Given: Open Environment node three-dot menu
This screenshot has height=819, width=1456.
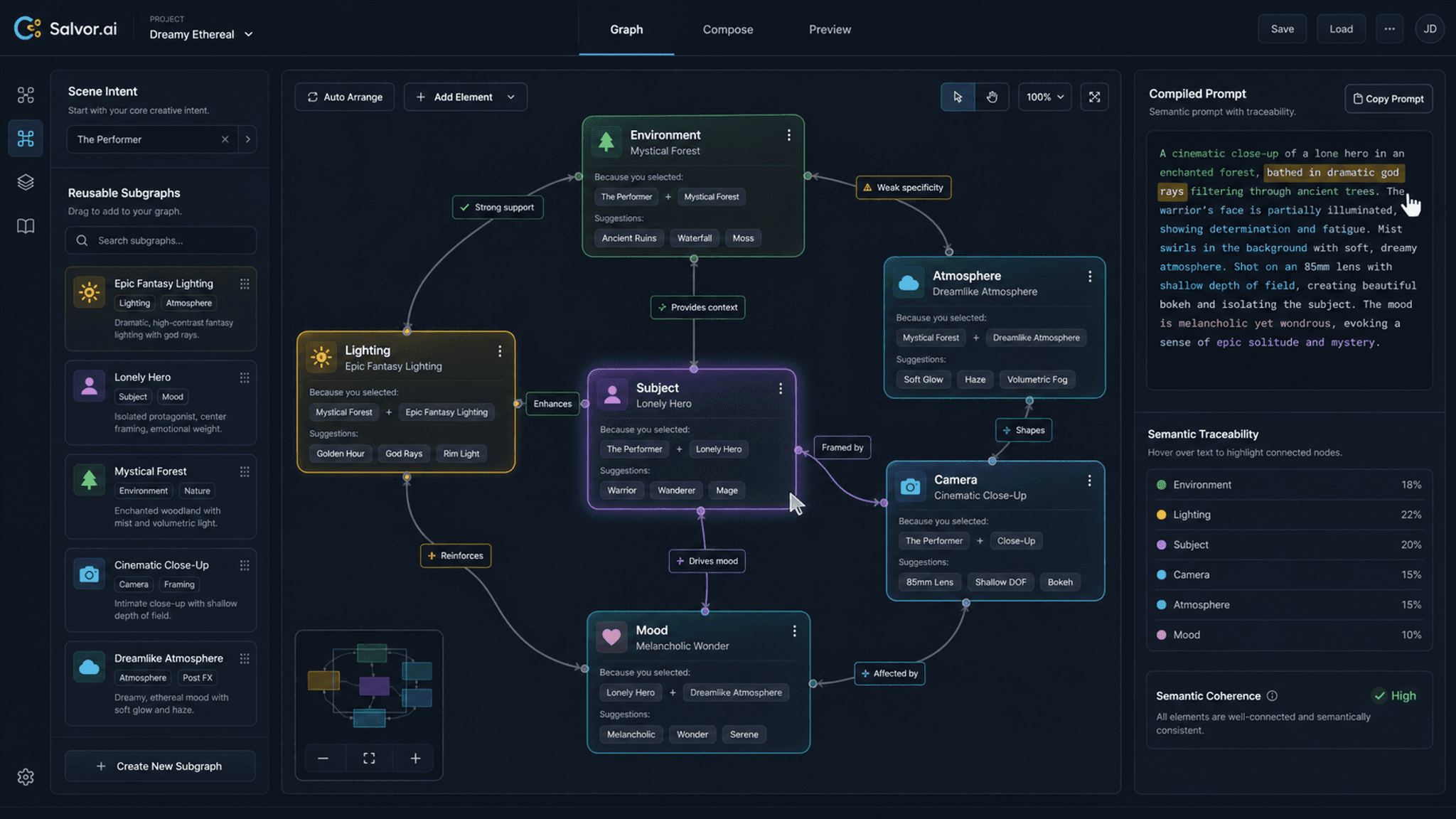Looking at the screenshot, I should (788, 135).
